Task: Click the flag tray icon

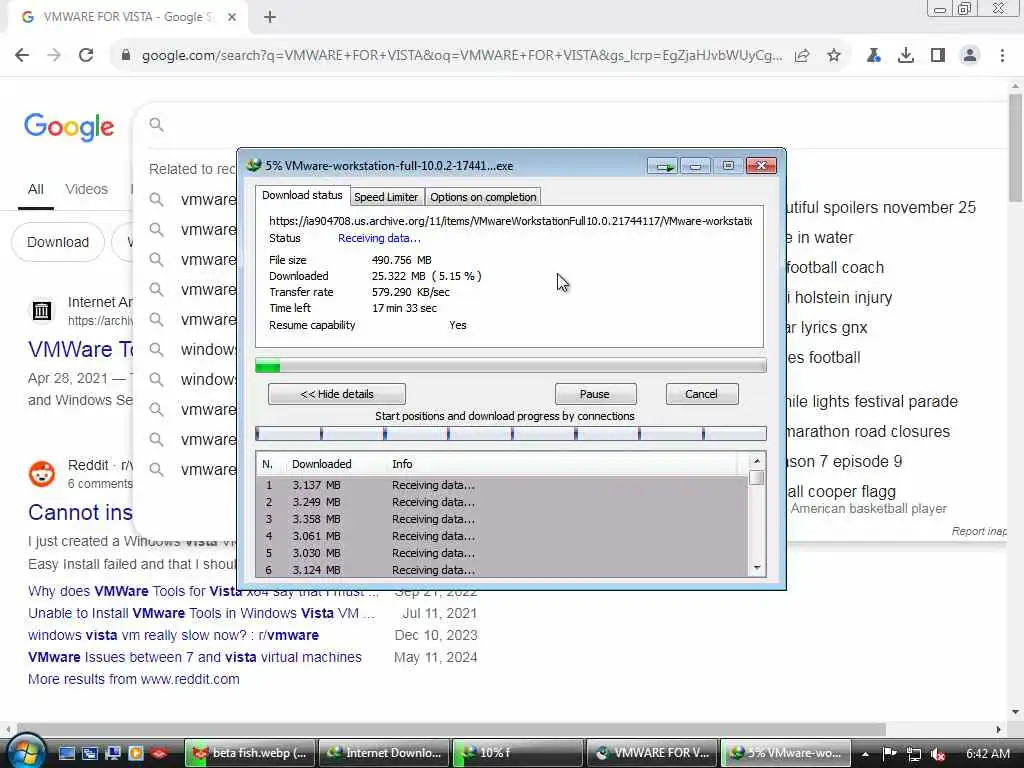Action: [889, 754]
